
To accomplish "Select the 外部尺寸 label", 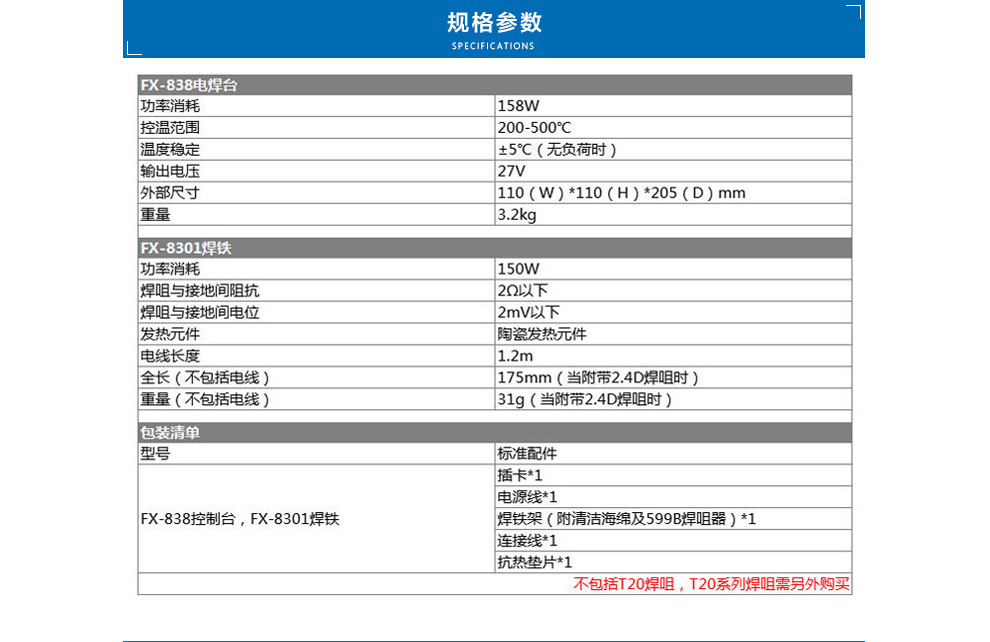I will 170,193.
